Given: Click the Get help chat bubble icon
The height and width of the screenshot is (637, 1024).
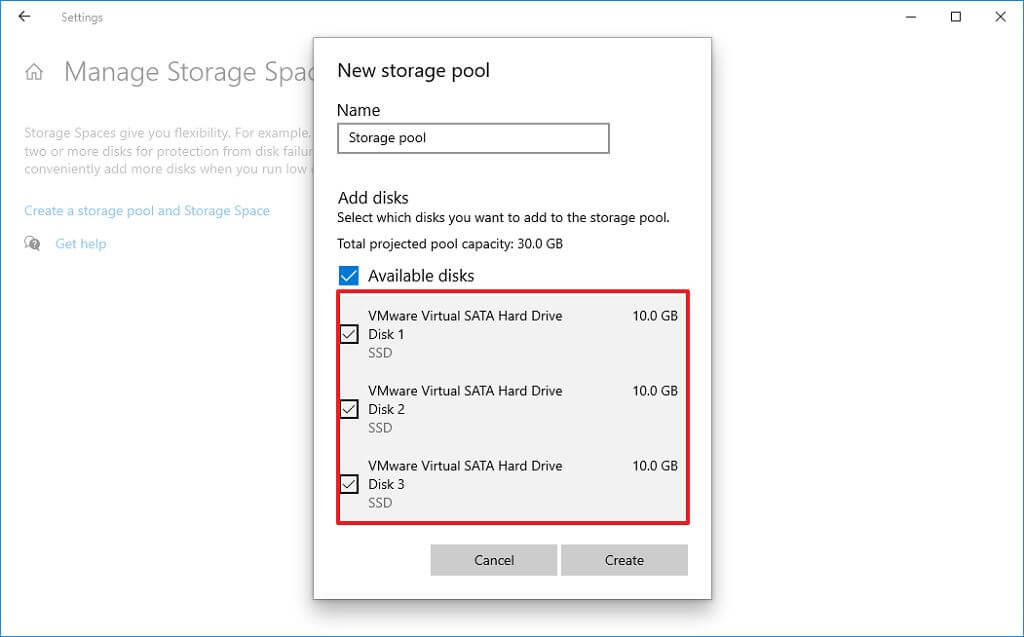Looking at the screenshot, I should (x=33, y=244).
